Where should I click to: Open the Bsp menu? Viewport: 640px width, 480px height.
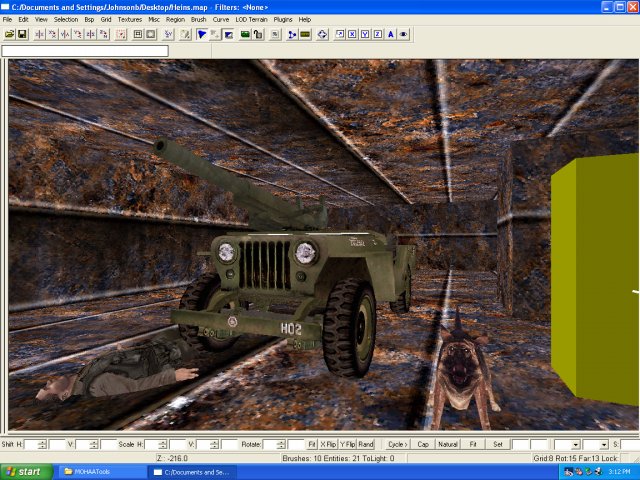click(x=89, y=19)
